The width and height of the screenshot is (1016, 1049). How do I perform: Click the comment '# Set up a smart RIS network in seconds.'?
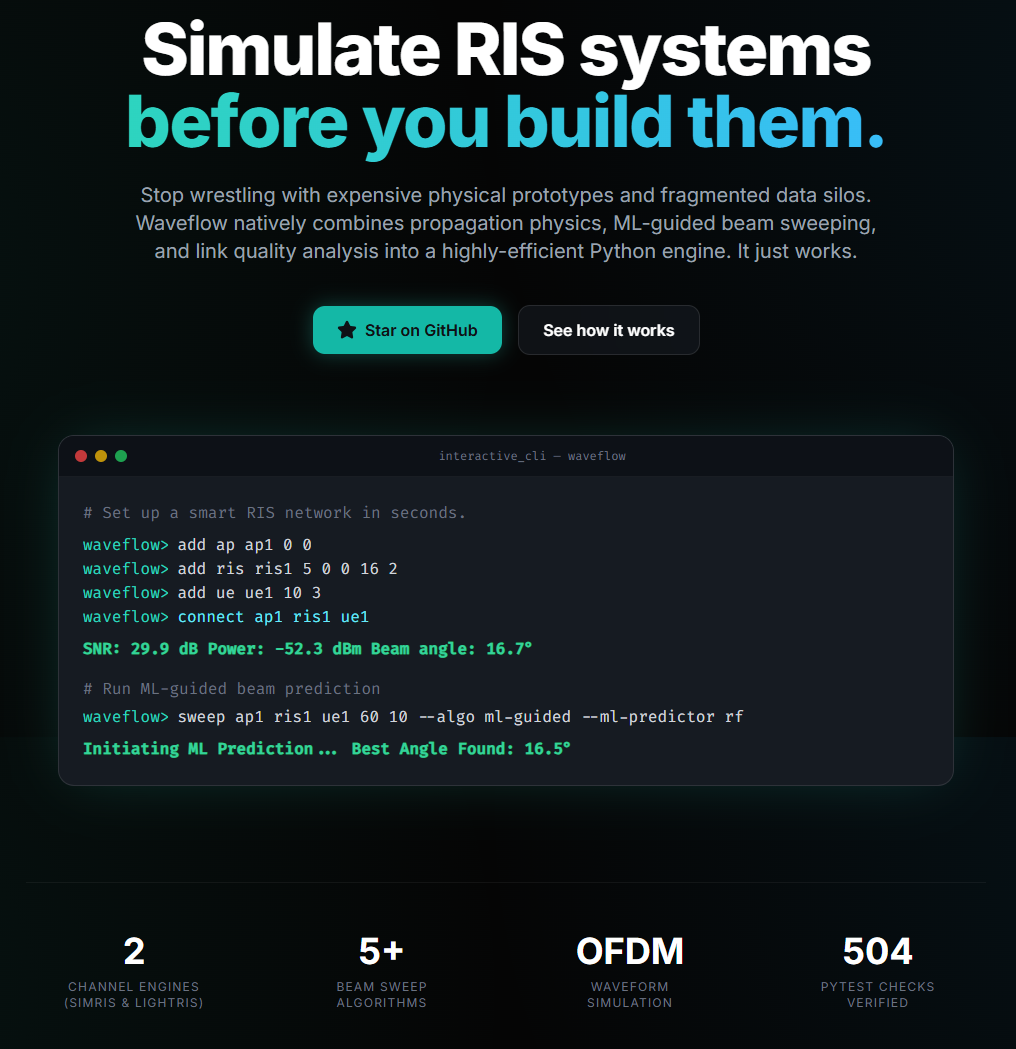tap(274, 513)
